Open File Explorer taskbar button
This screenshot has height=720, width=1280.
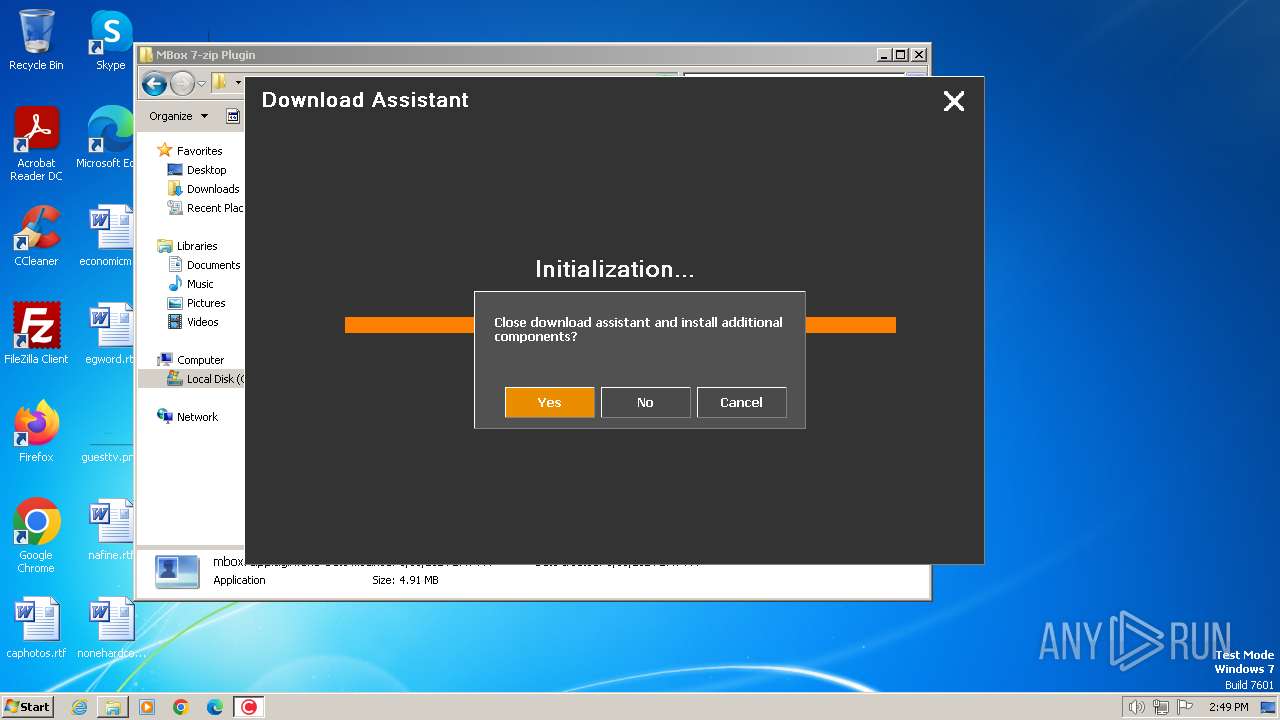click(113, 707)
